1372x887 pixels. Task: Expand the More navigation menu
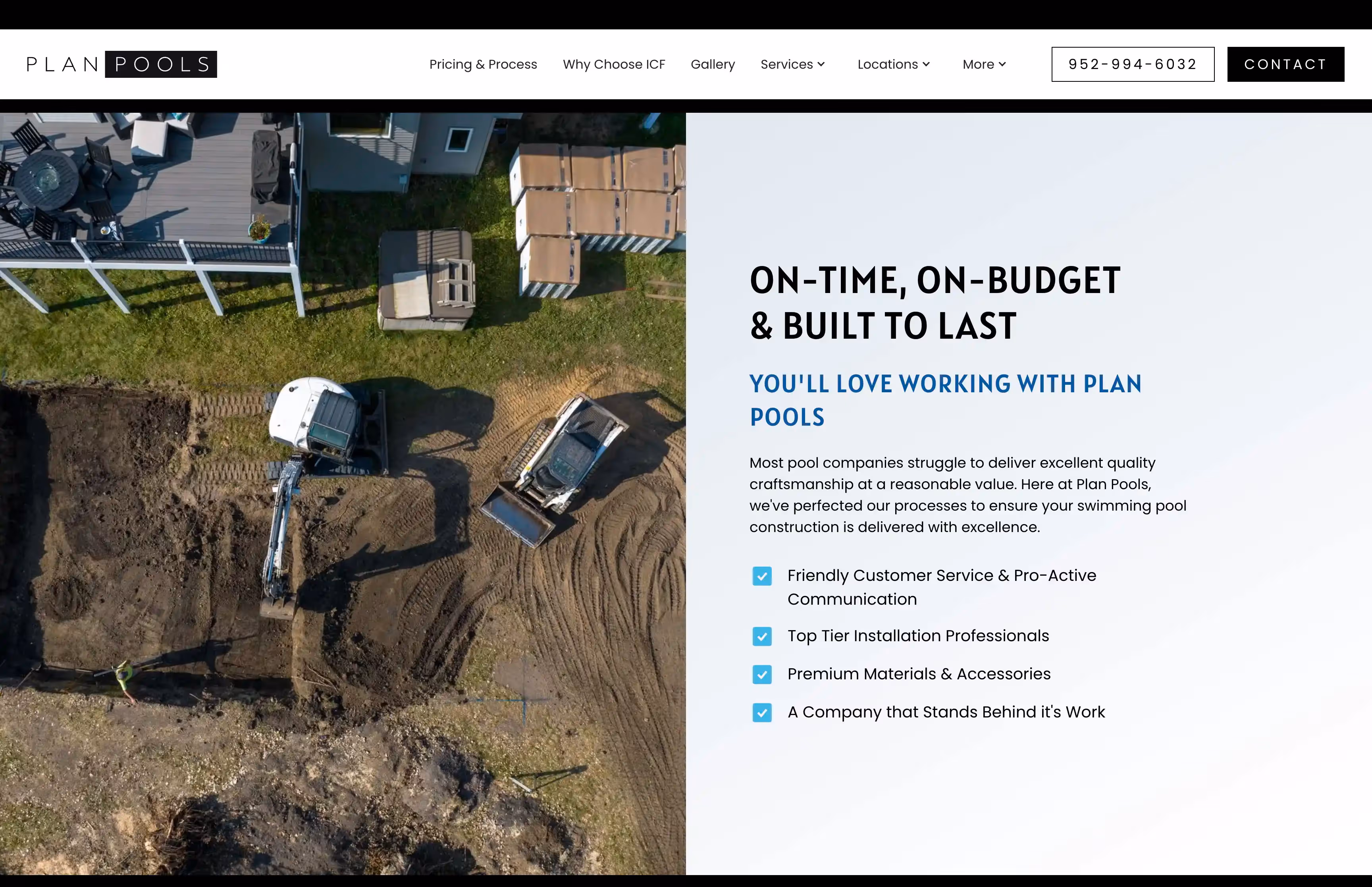(978, 64)
